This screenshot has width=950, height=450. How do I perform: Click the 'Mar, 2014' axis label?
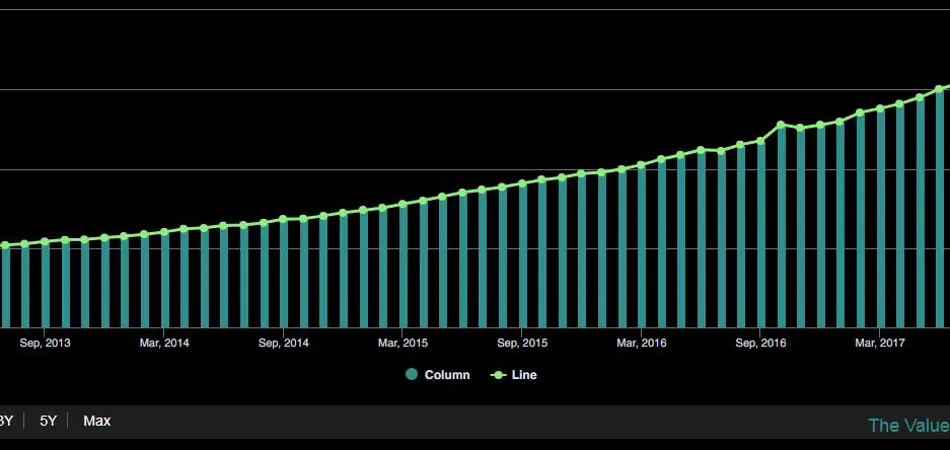point(164,343)
